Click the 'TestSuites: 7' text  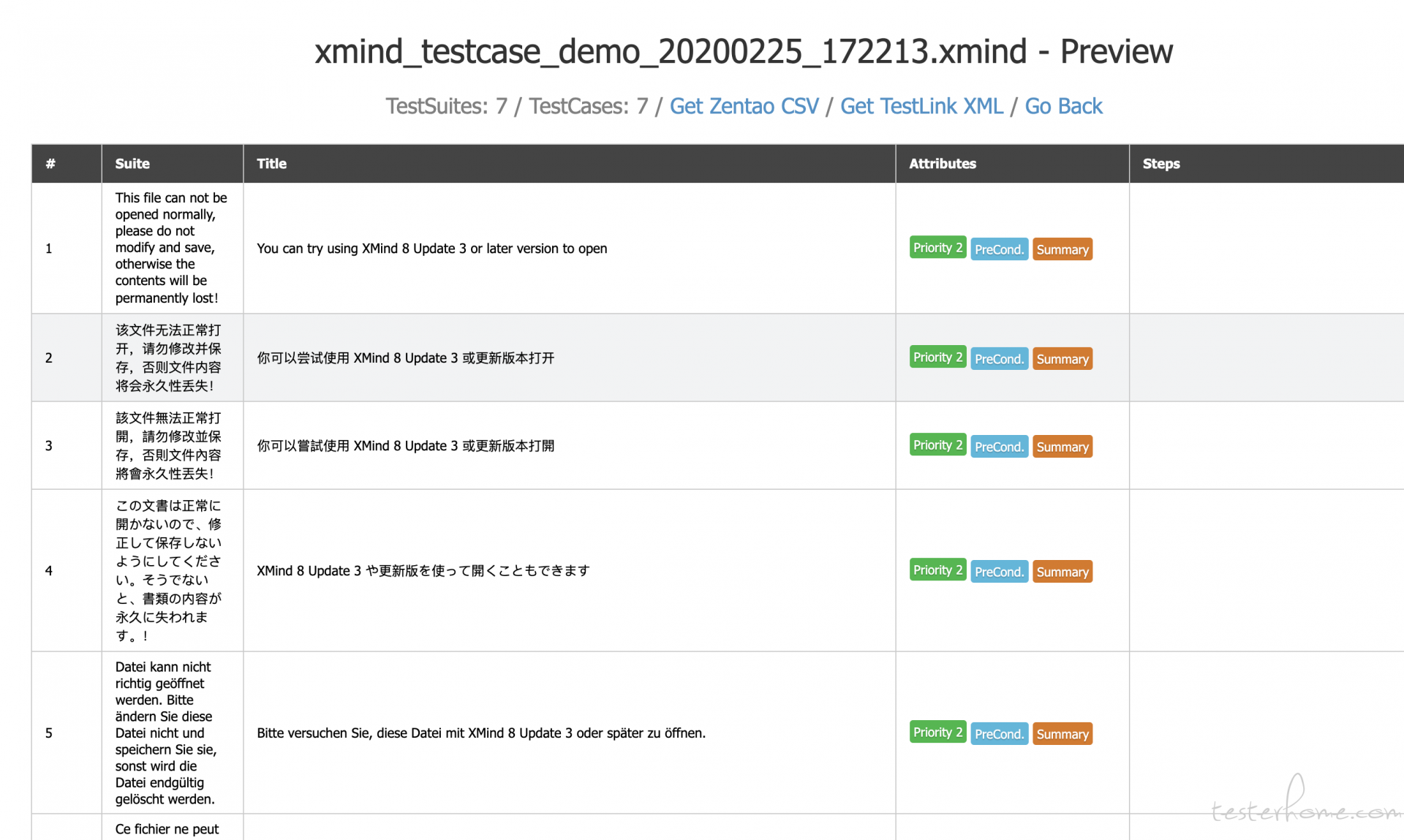point(446,106)
